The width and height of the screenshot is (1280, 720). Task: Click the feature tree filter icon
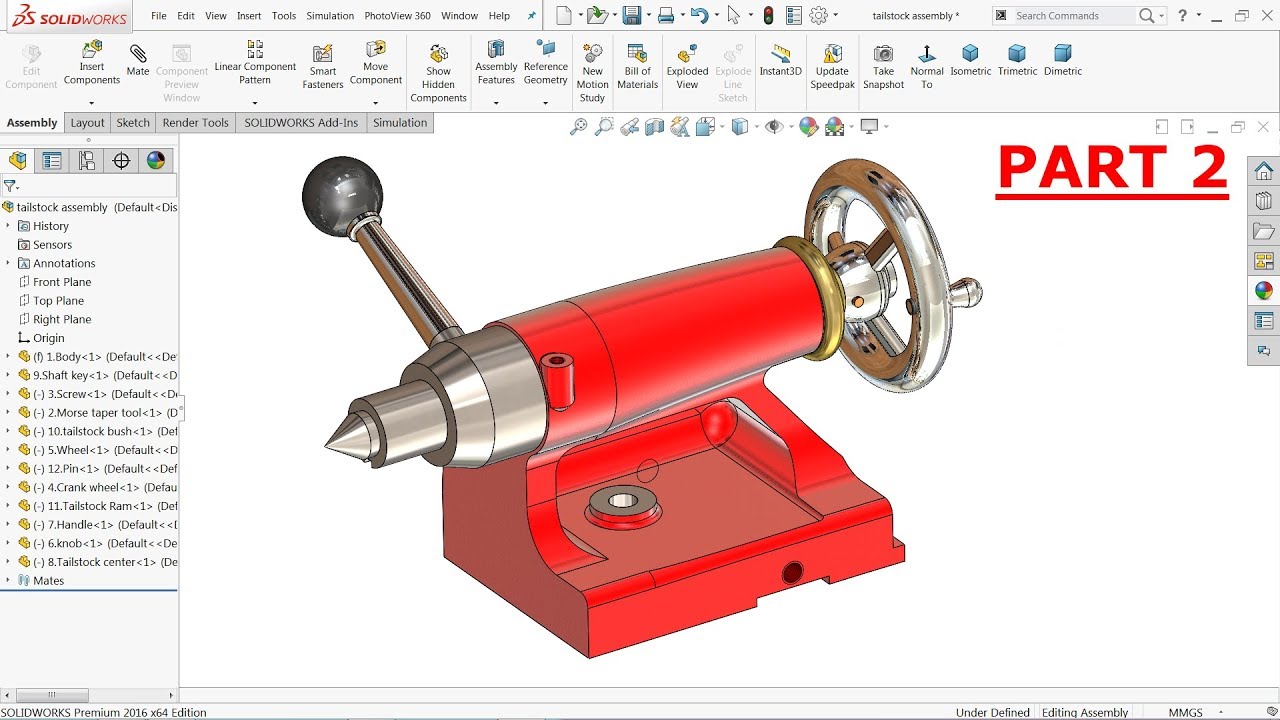coord(9,186)
